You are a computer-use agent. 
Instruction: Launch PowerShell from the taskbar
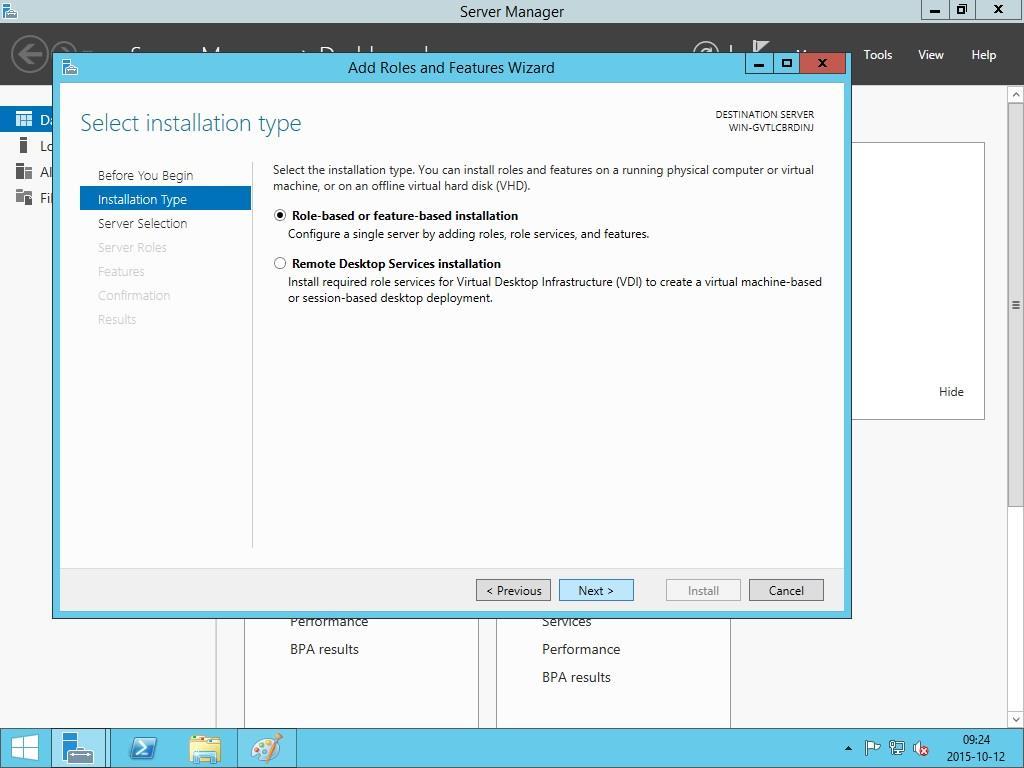tap(142, 748)
